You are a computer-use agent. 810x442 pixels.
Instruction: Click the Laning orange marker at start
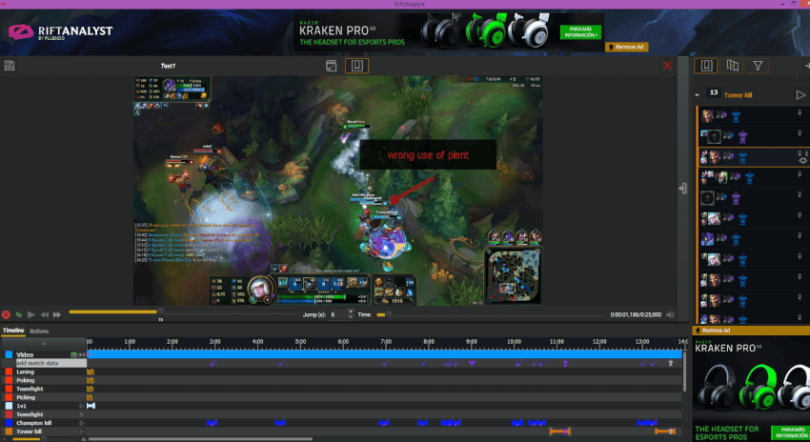click(90, 372)
